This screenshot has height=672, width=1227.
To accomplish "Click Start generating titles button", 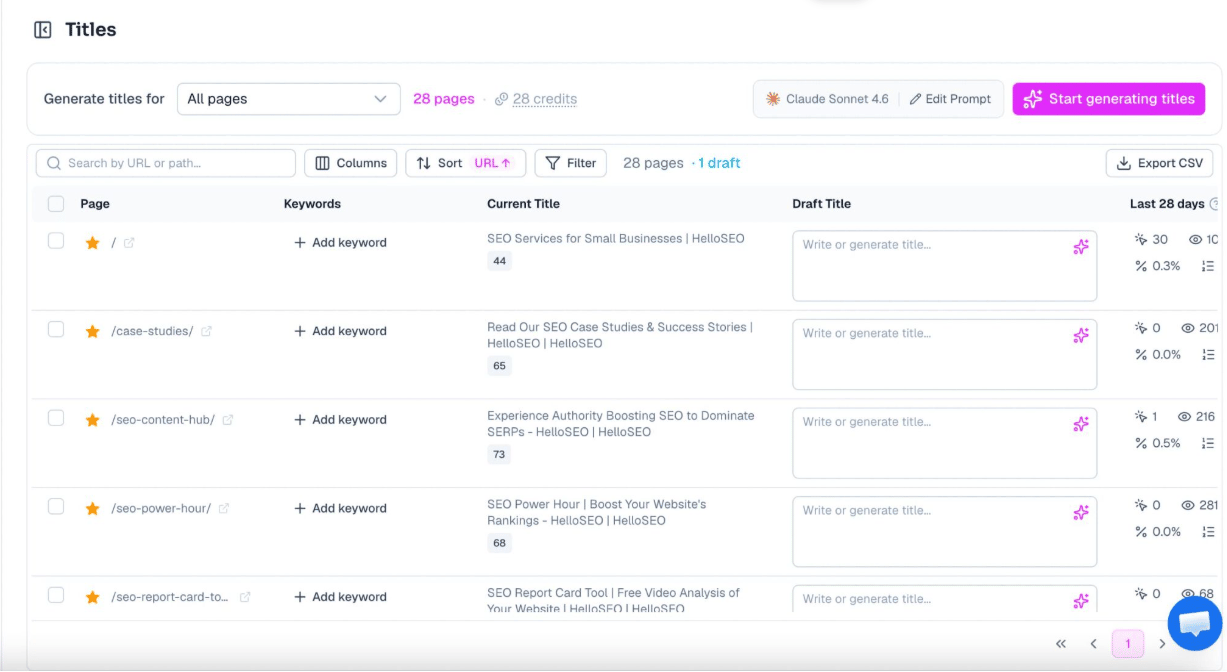I will (1108, 99).
